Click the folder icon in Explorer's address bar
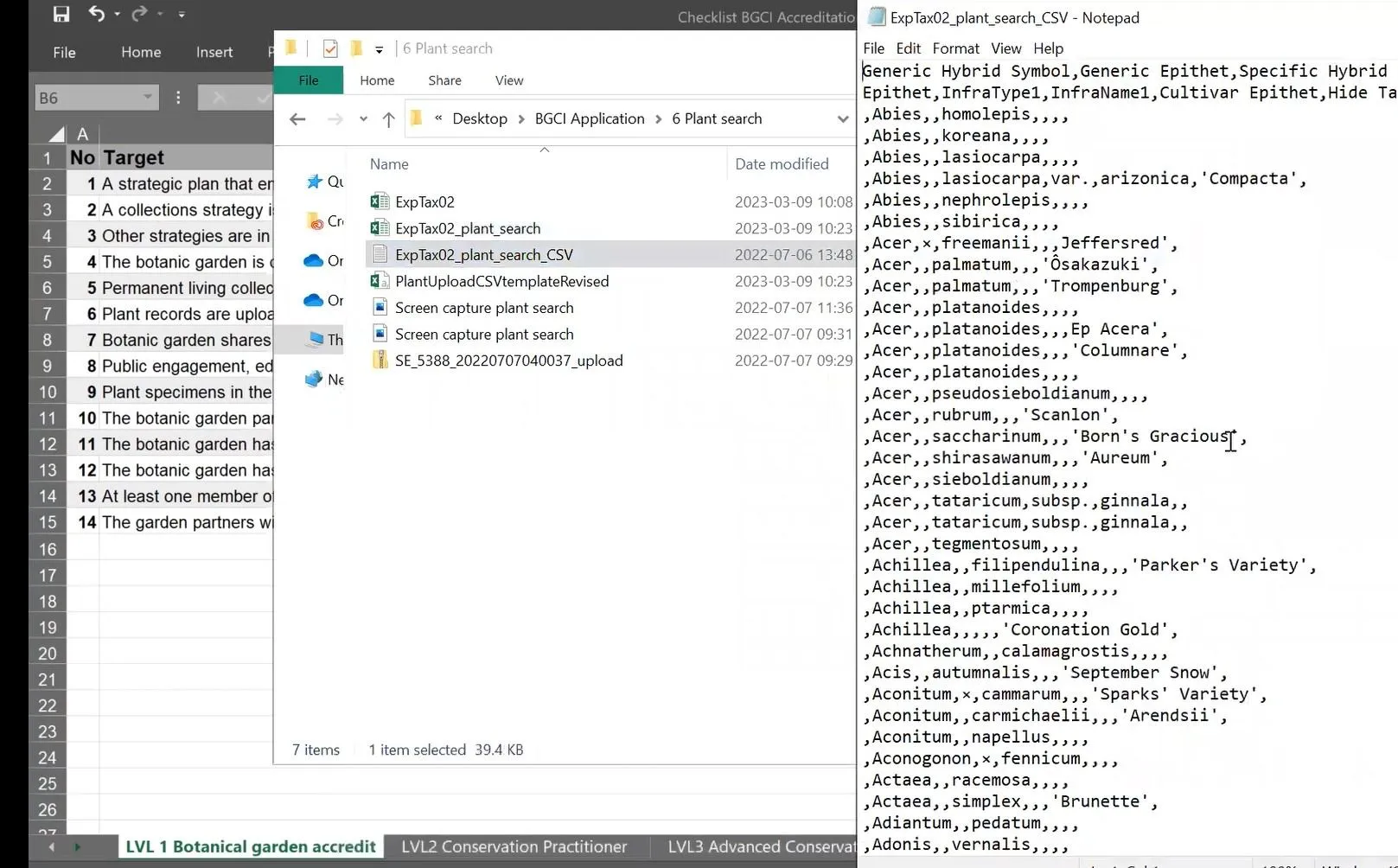The height and width of the screenshot is (868, 1398). pos(416,118)
